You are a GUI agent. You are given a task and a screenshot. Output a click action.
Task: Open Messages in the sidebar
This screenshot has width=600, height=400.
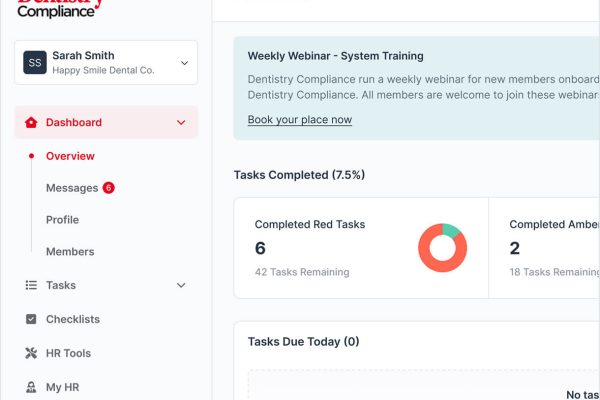(x=72, y=188)
